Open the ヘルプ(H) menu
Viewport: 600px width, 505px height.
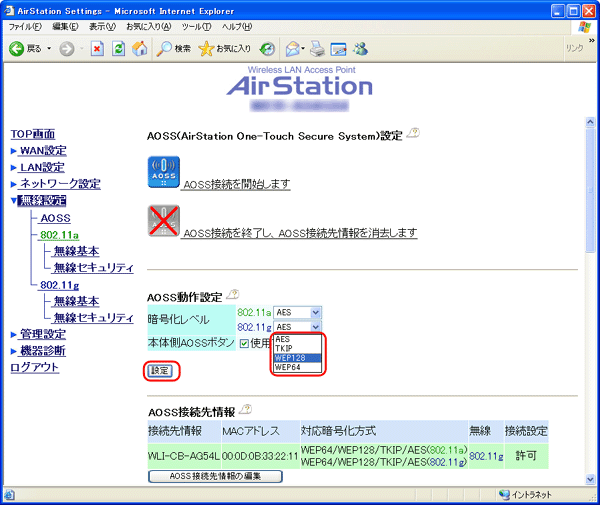237,27
